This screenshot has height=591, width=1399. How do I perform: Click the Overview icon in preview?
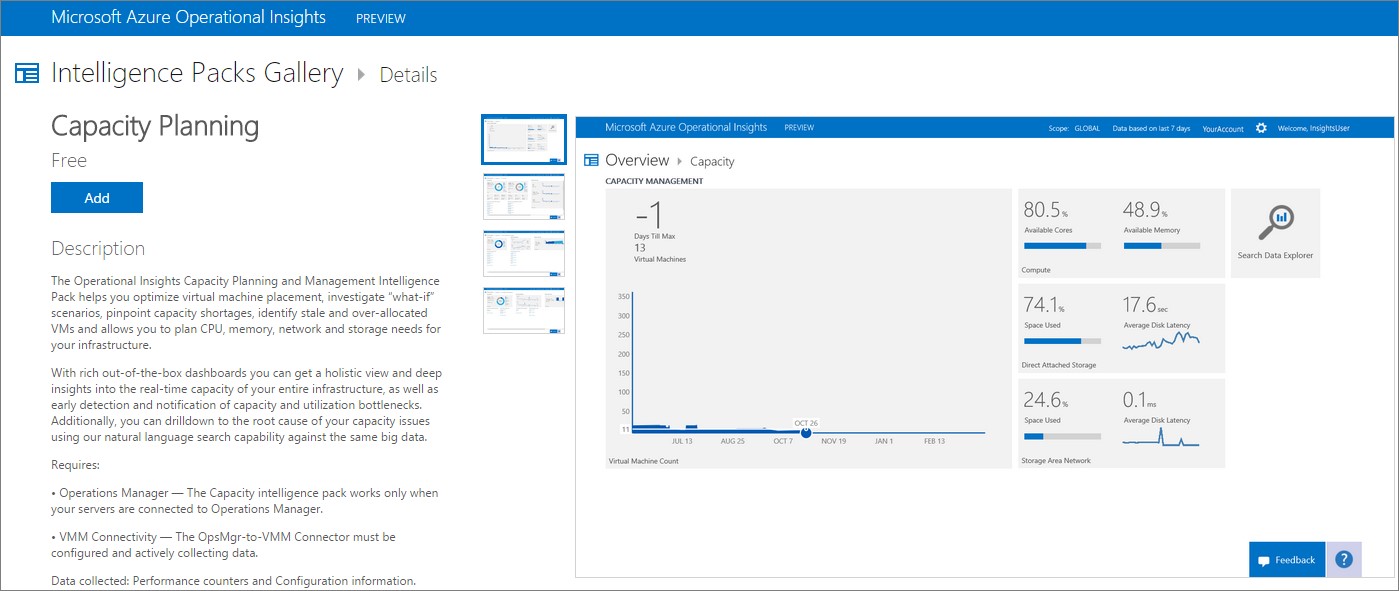tap(591, 160)
